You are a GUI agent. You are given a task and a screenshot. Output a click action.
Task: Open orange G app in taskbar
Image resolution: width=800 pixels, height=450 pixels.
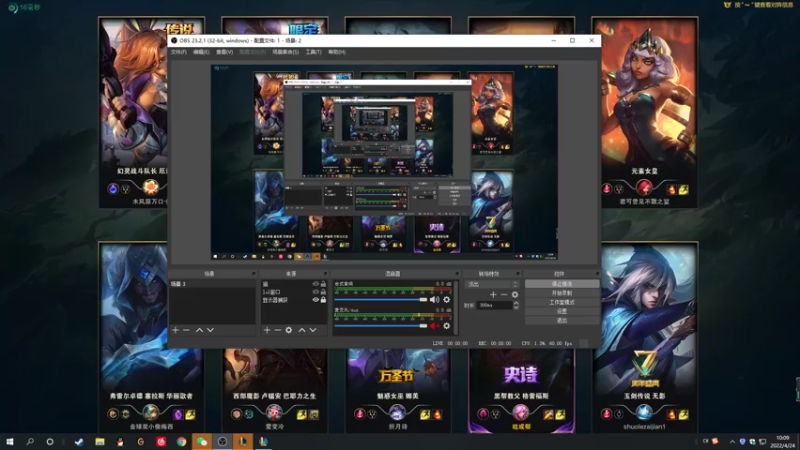(140, 442)
